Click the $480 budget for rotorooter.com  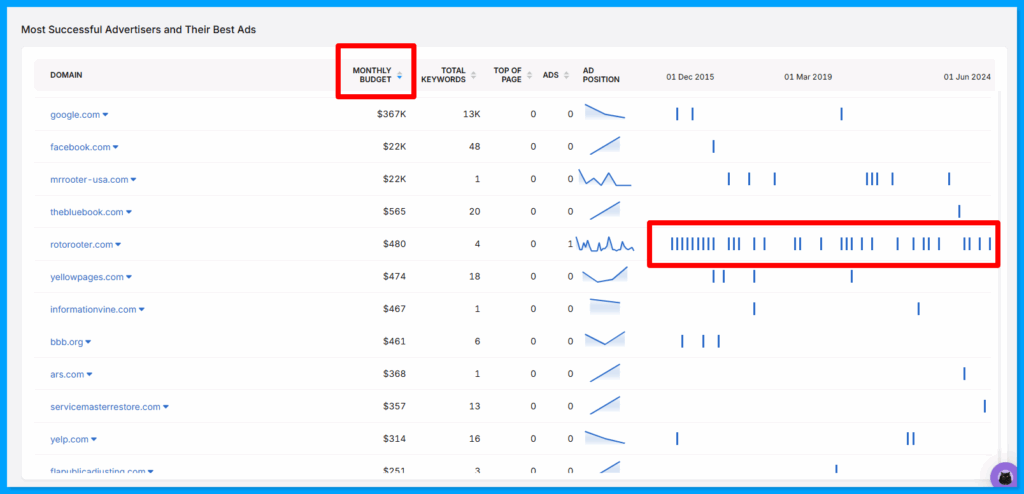pos(394,244)
